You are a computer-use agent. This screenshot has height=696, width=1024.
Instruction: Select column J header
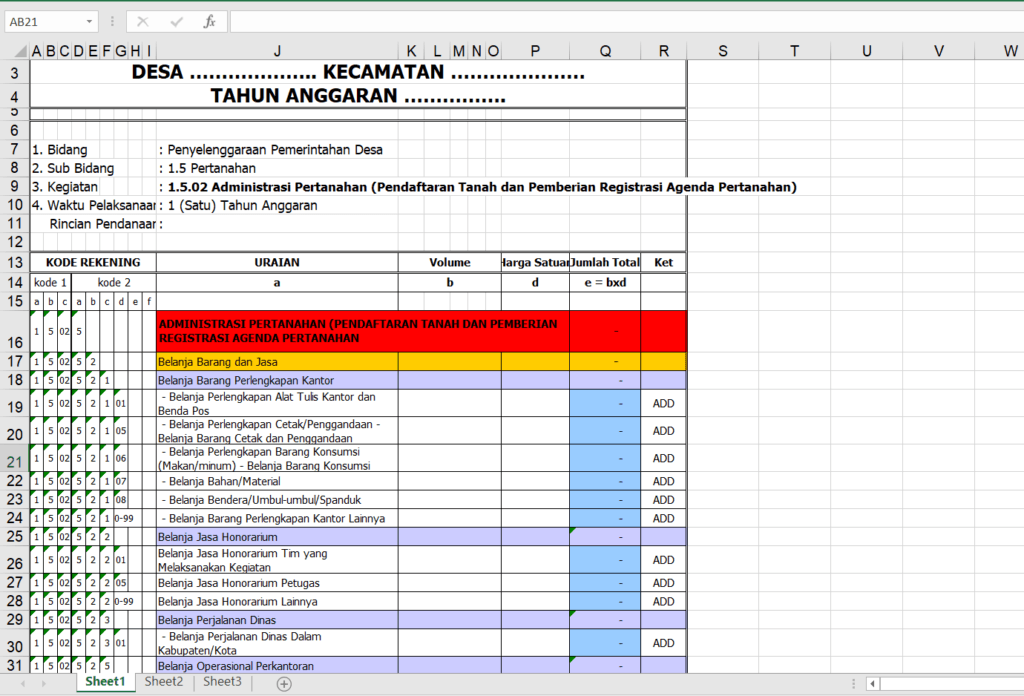pyautogui.click(x=277, y=51)
